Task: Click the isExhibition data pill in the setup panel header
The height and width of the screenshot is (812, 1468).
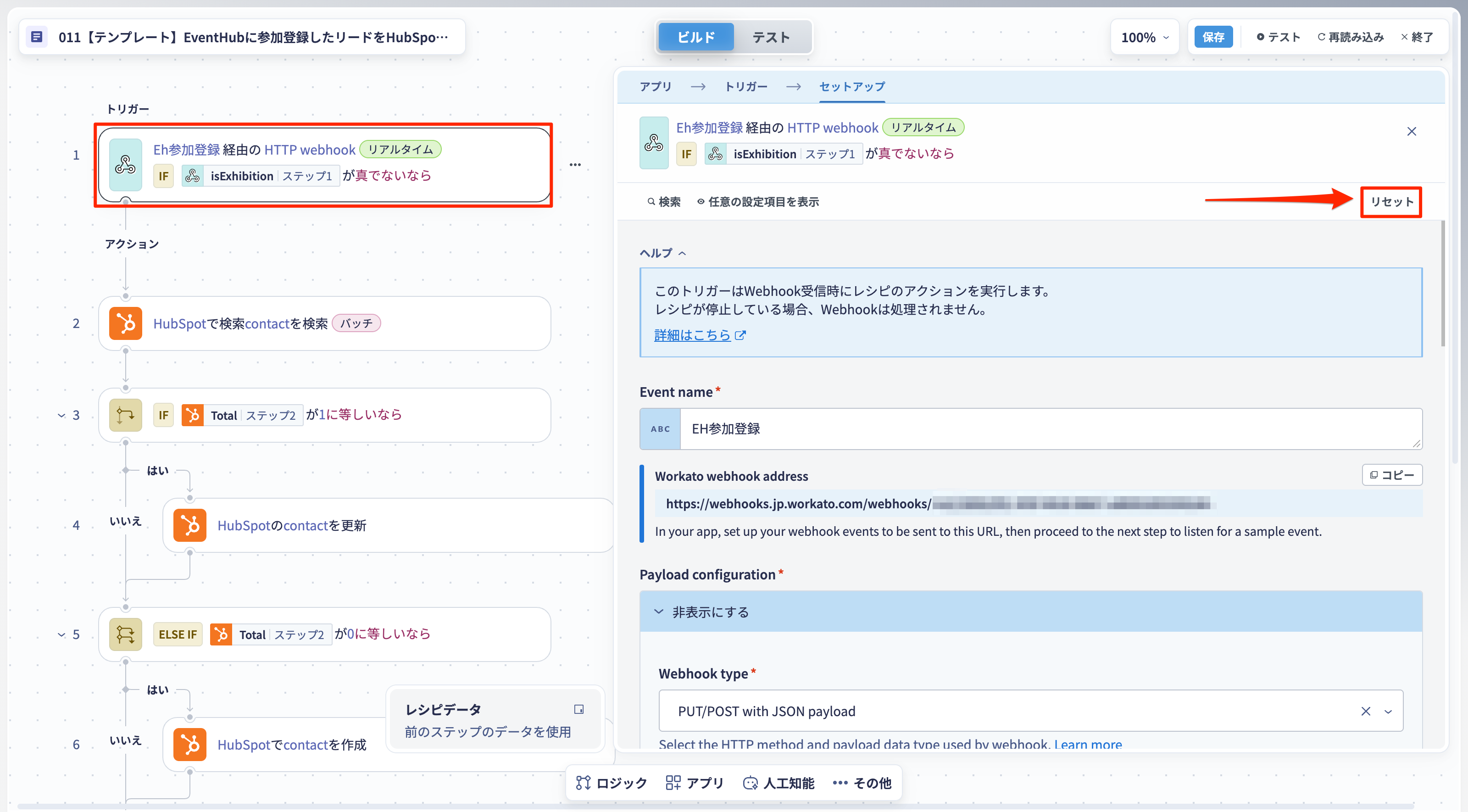Action: (x=784, y=154)
